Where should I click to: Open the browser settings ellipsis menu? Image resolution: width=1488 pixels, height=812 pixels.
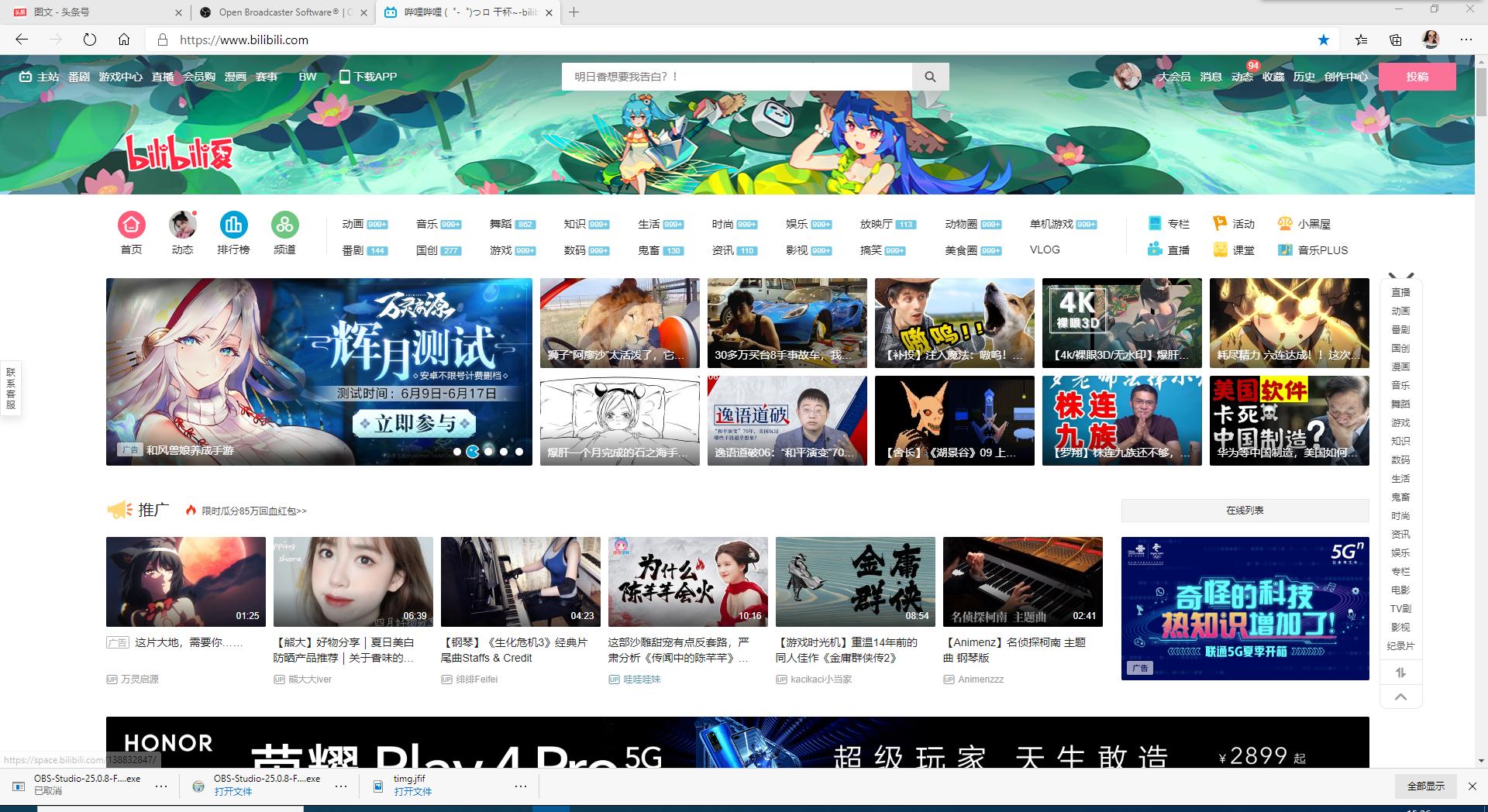pos(1466,40)
